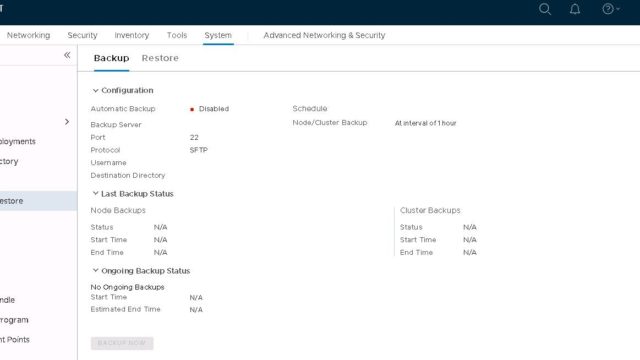
Task: Open the Bundle sidebar item
Action: pos(7,300)
